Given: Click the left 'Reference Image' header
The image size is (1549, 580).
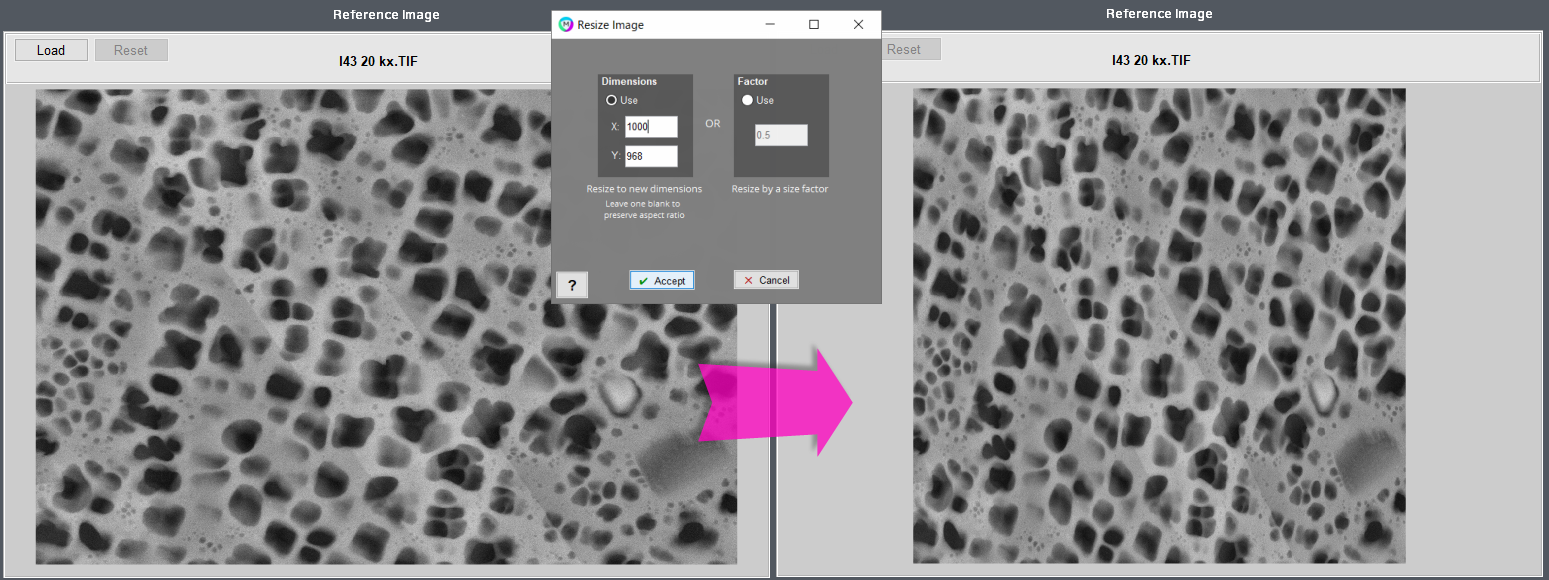Looking at the screenshot, I should coord(386,15).
